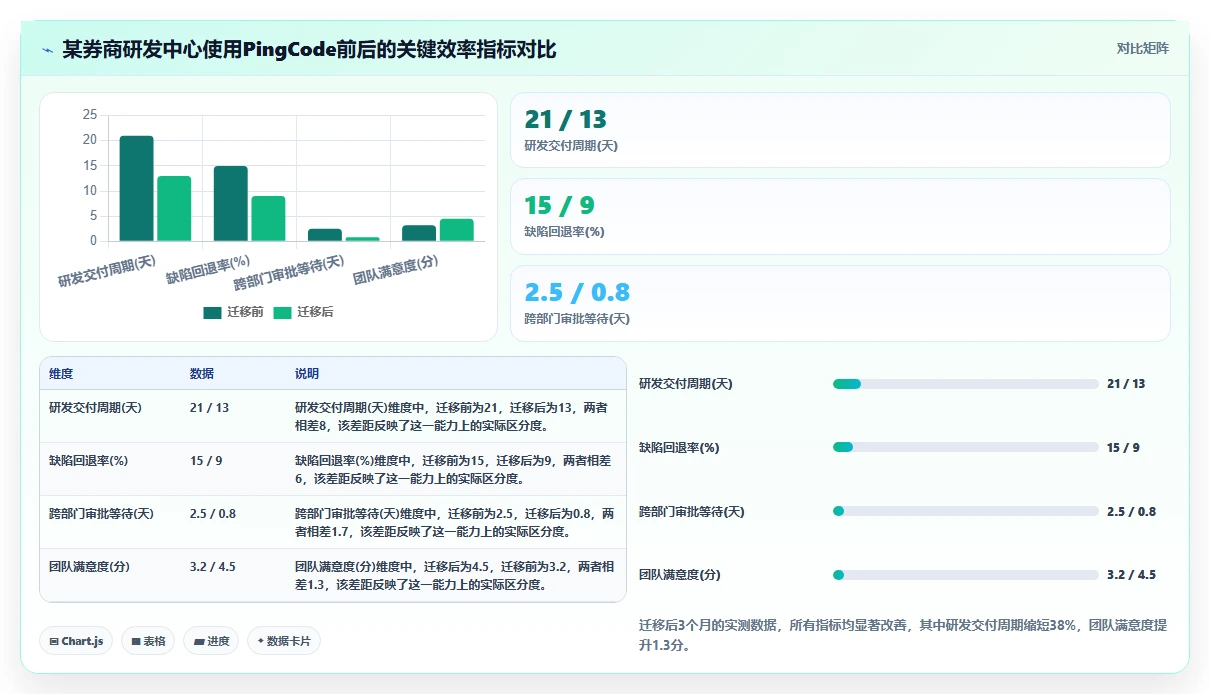
Task: Click the 表格 tag chip
Action: pyautogui.click(x=147, y=641)
